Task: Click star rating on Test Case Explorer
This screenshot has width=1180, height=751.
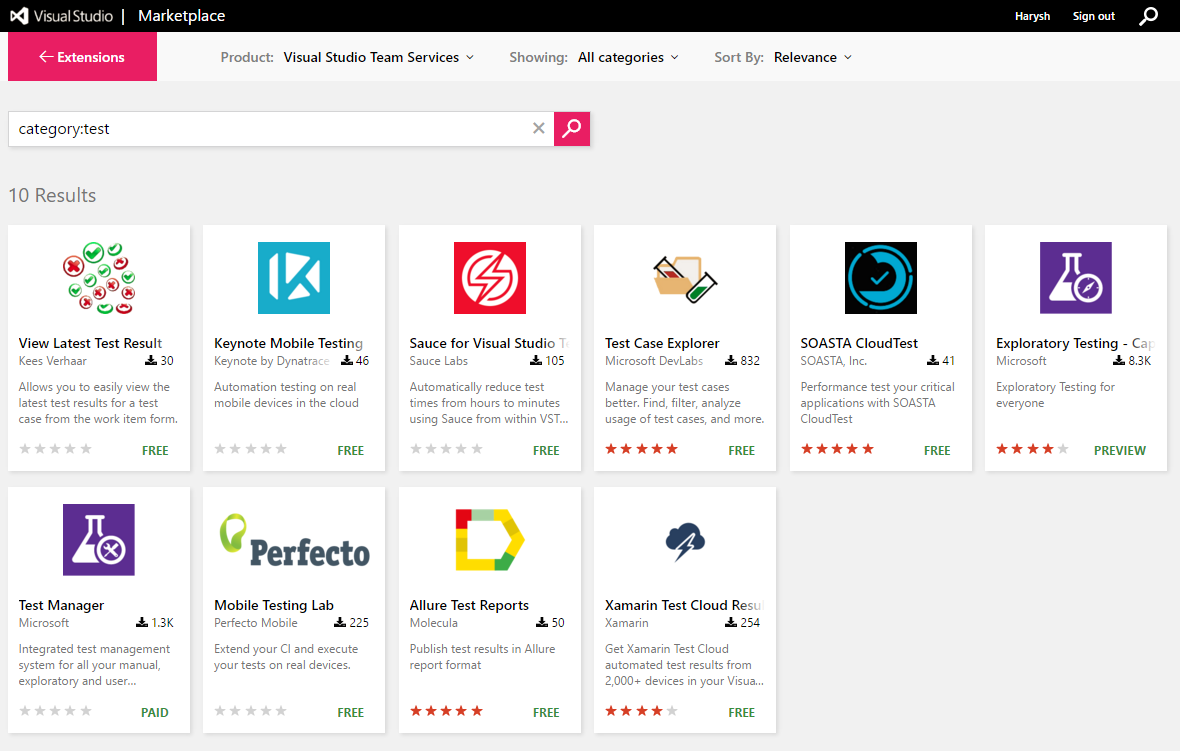Action: [x=642, y=449]
